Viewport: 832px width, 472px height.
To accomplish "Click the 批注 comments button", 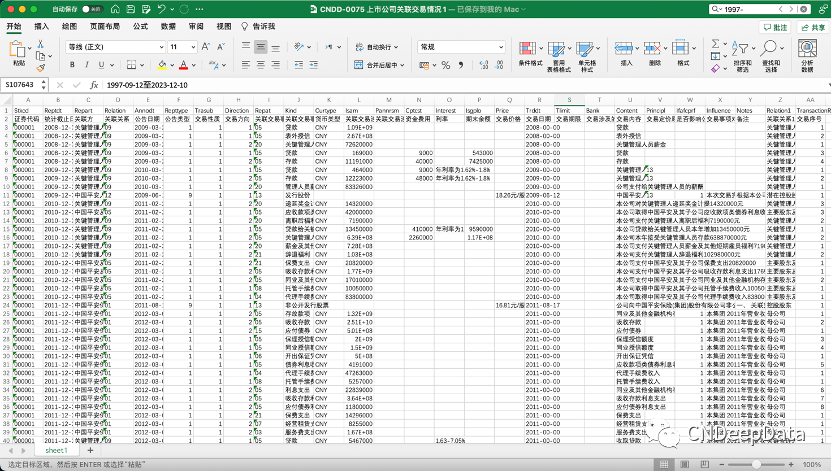I will 776,27.
